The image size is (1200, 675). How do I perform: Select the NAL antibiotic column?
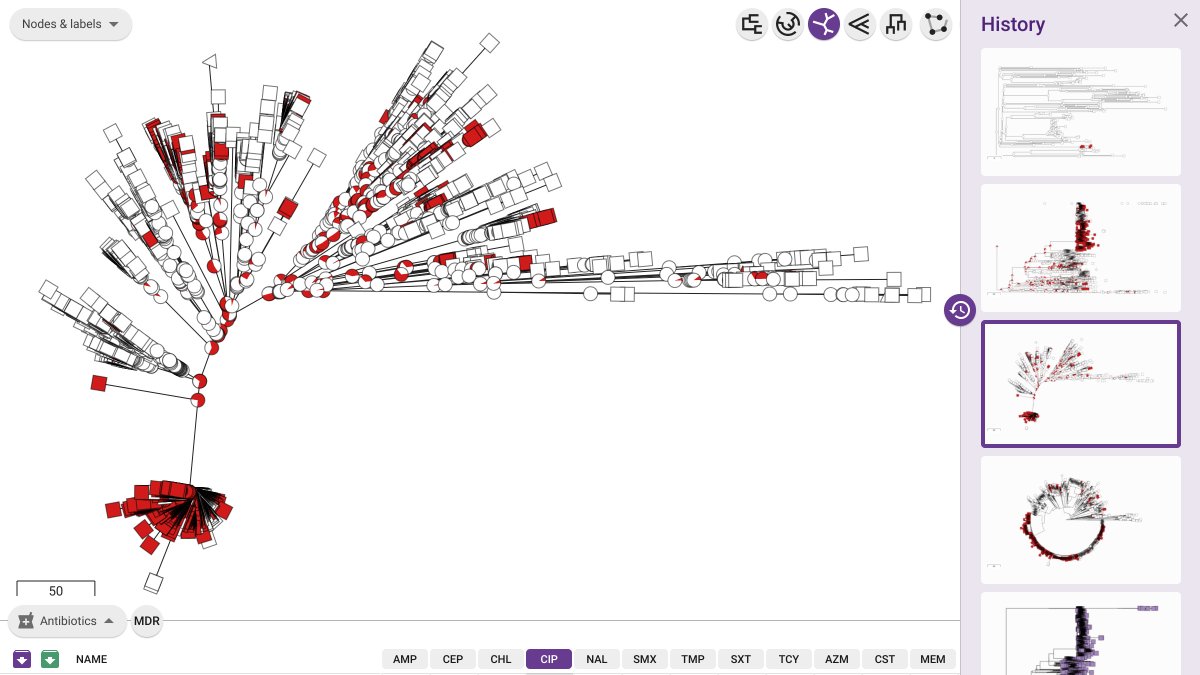click(x=597, y=659)
